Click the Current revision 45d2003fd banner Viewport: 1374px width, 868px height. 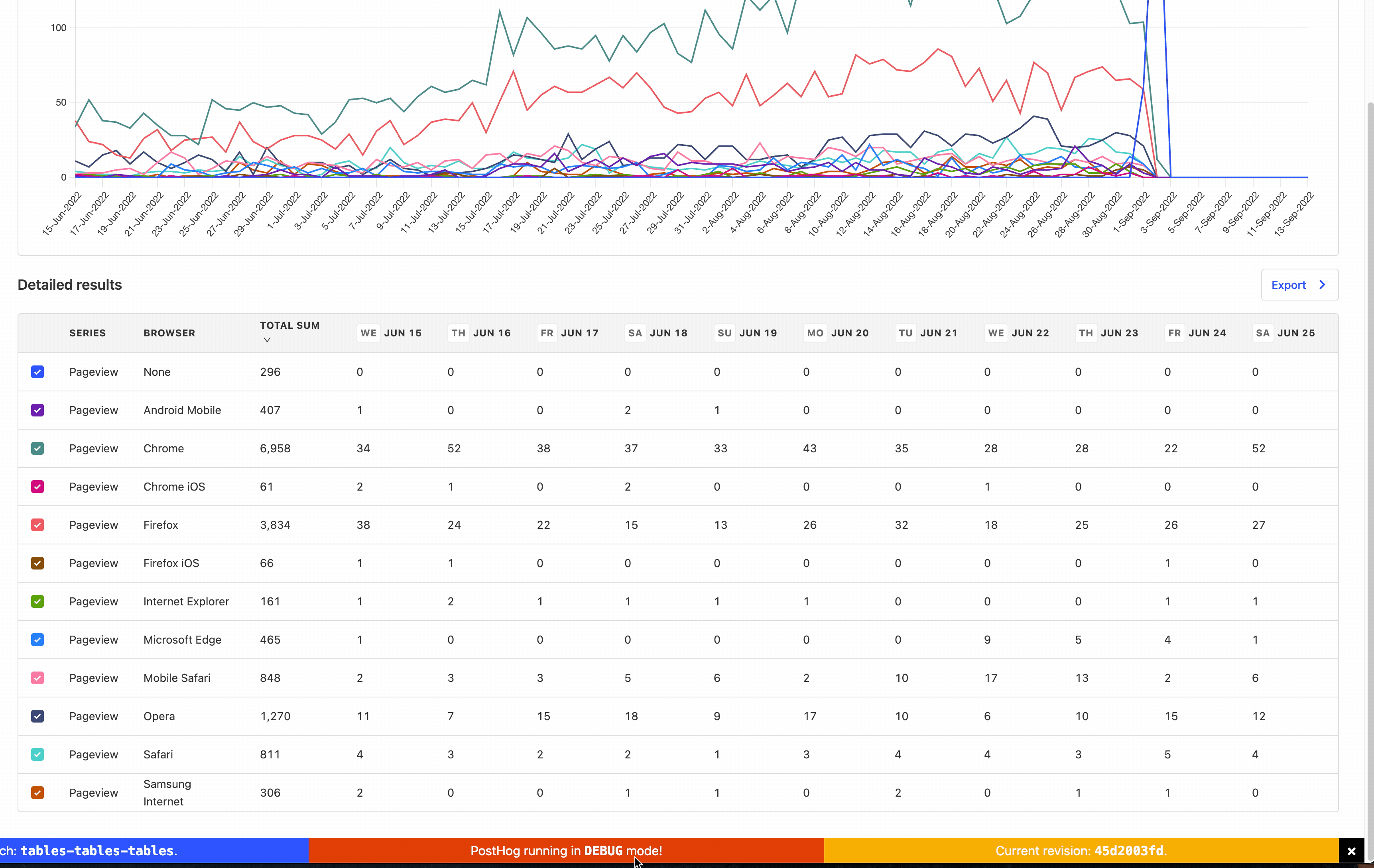coord(1081,851)
